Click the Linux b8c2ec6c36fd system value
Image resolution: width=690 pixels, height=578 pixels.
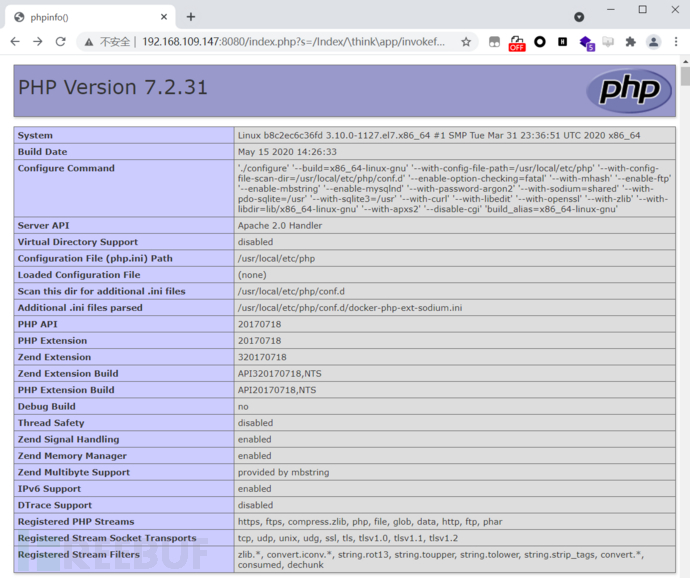[x=439, y=136]
